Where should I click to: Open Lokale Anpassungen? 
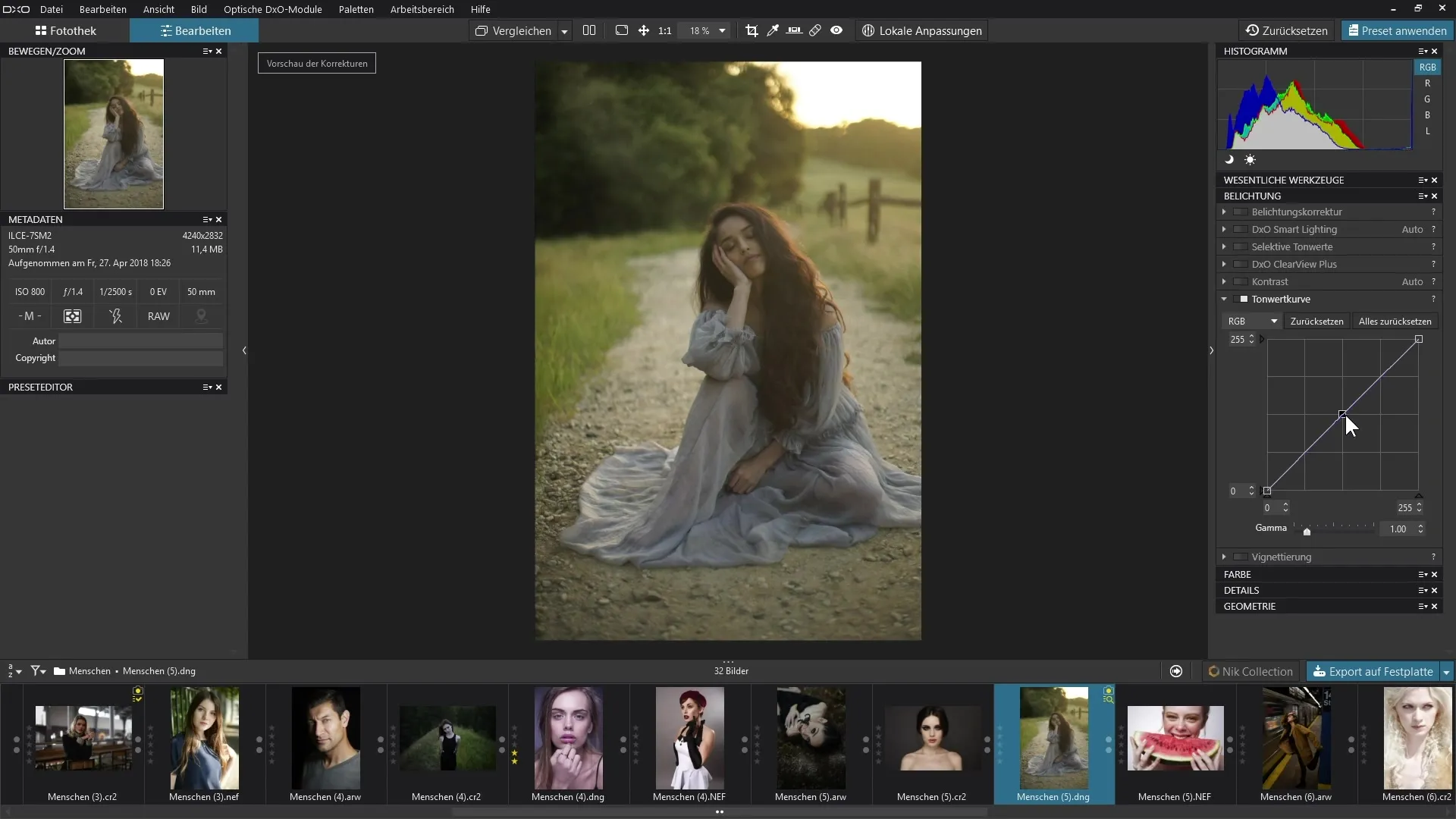(921, 30)
